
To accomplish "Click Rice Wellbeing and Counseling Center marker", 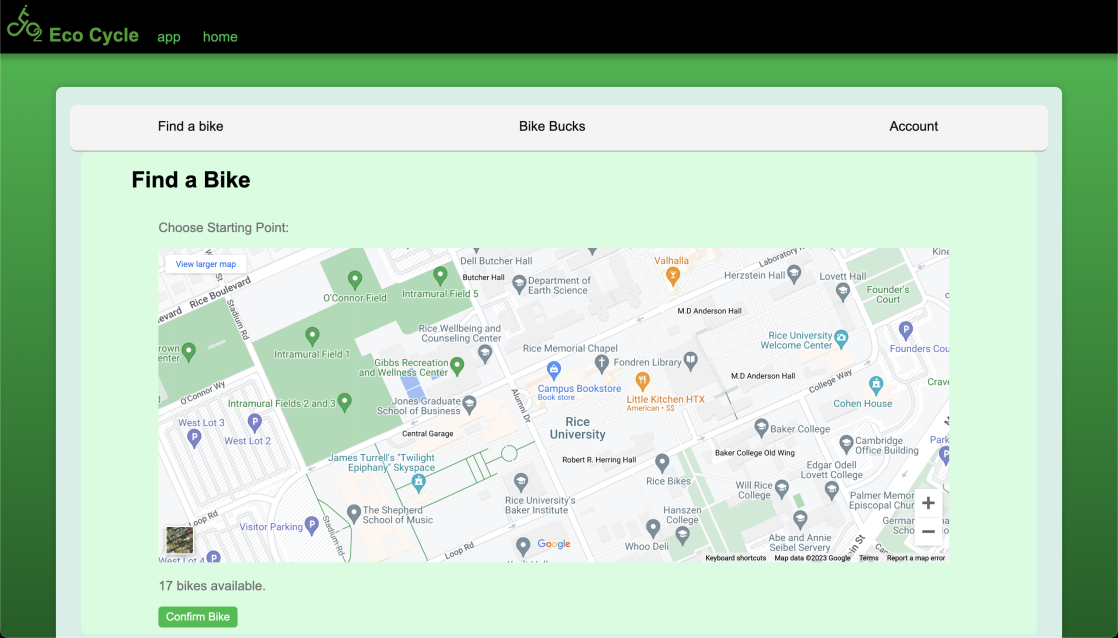I will point(485,353).
